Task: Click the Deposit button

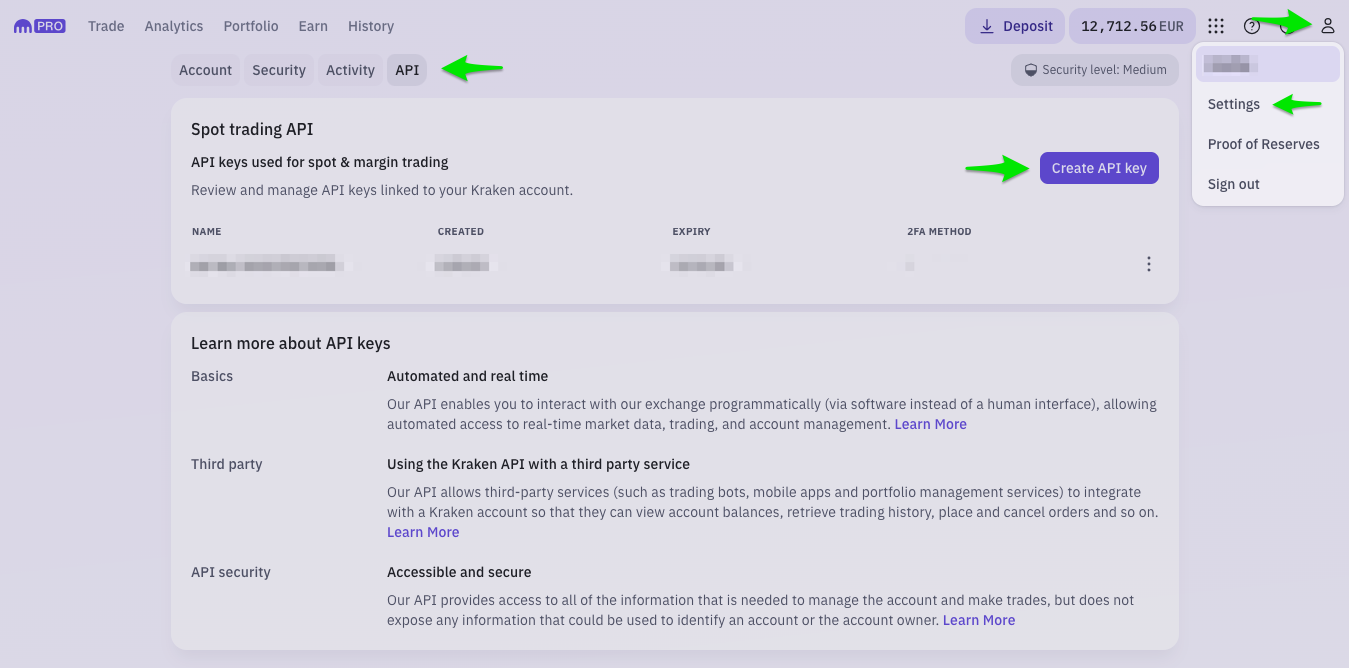Action: [x=1015, y=26]
